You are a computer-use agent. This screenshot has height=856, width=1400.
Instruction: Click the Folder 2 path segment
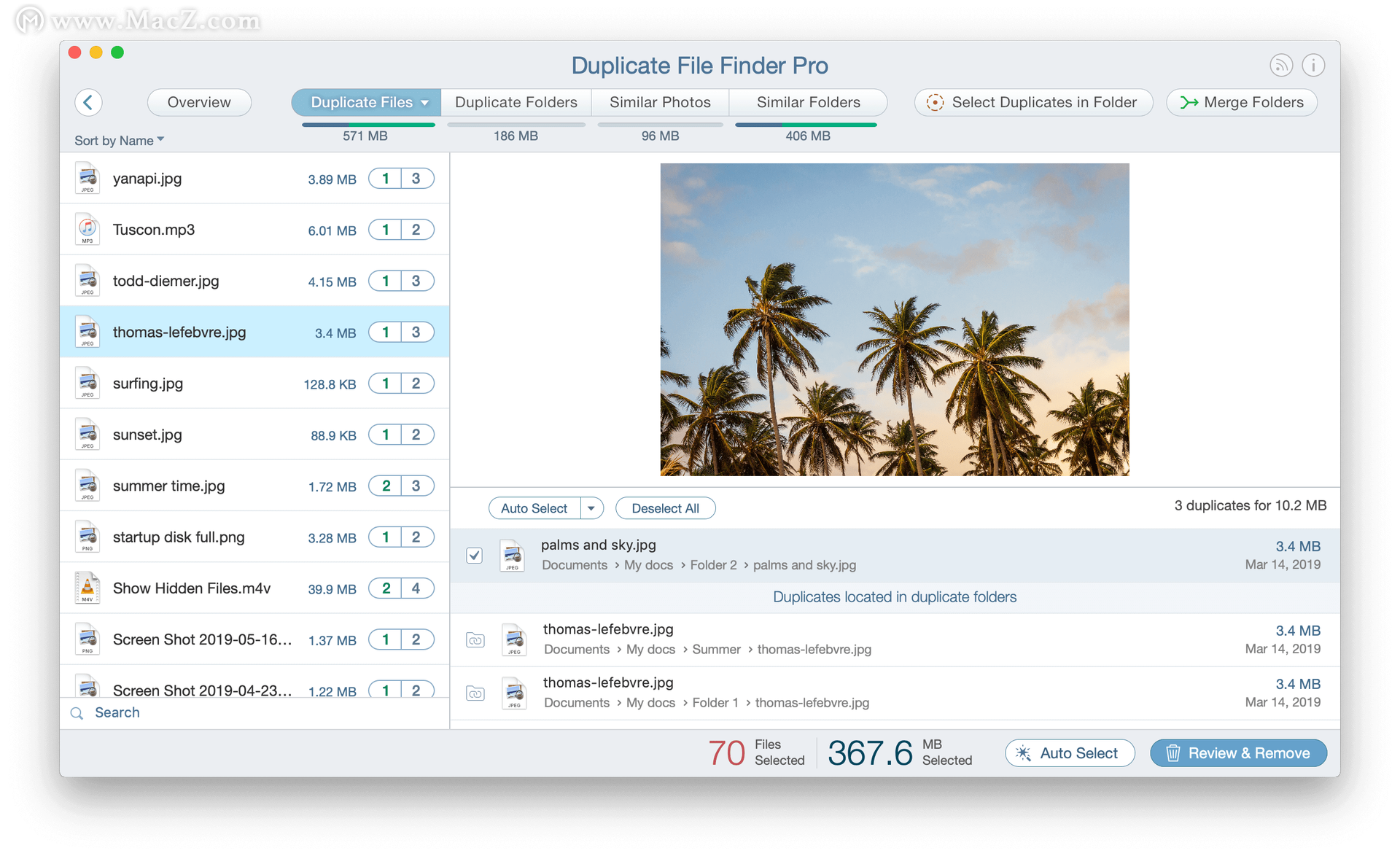[713, 565]
